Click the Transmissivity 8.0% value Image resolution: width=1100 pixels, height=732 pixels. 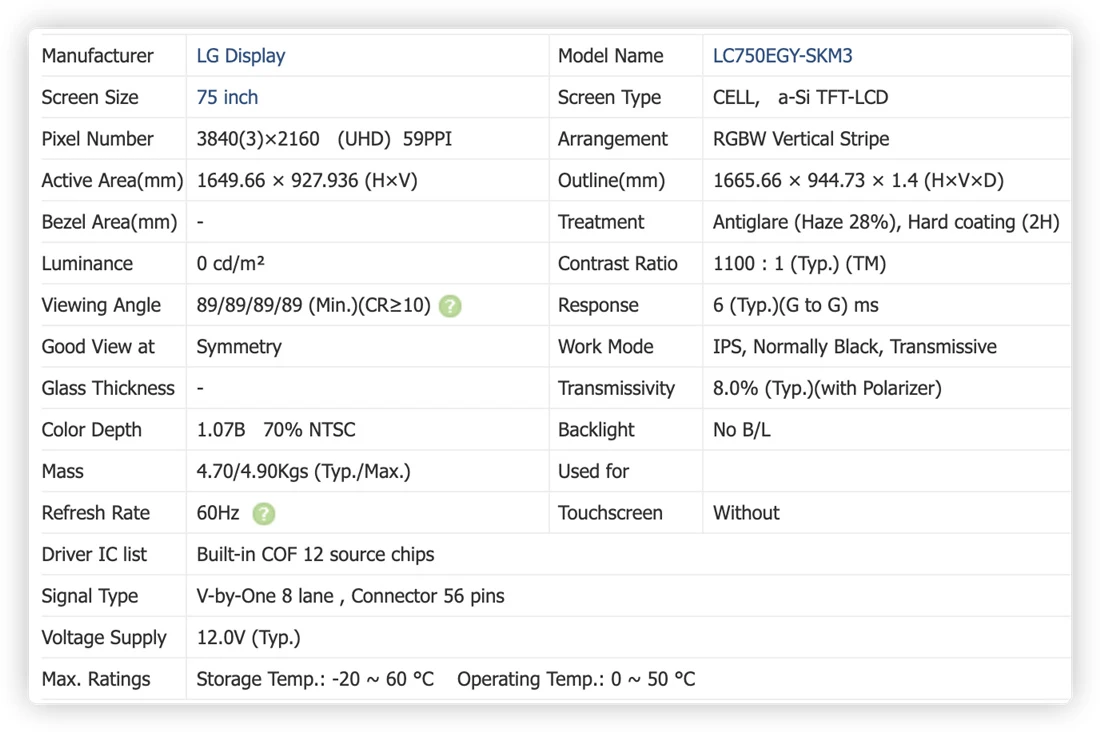[827, 388]
